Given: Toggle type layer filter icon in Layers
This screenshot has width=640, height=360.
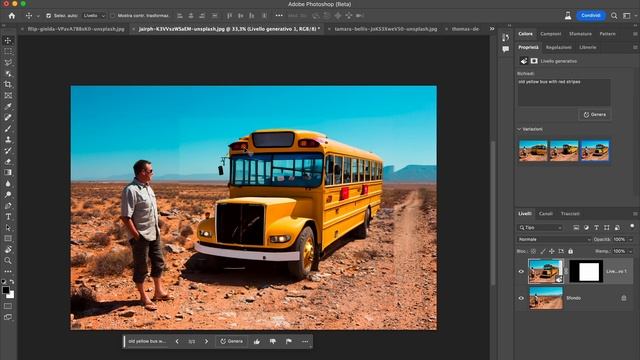Looking at the screenshot, I should coord(596,227).
